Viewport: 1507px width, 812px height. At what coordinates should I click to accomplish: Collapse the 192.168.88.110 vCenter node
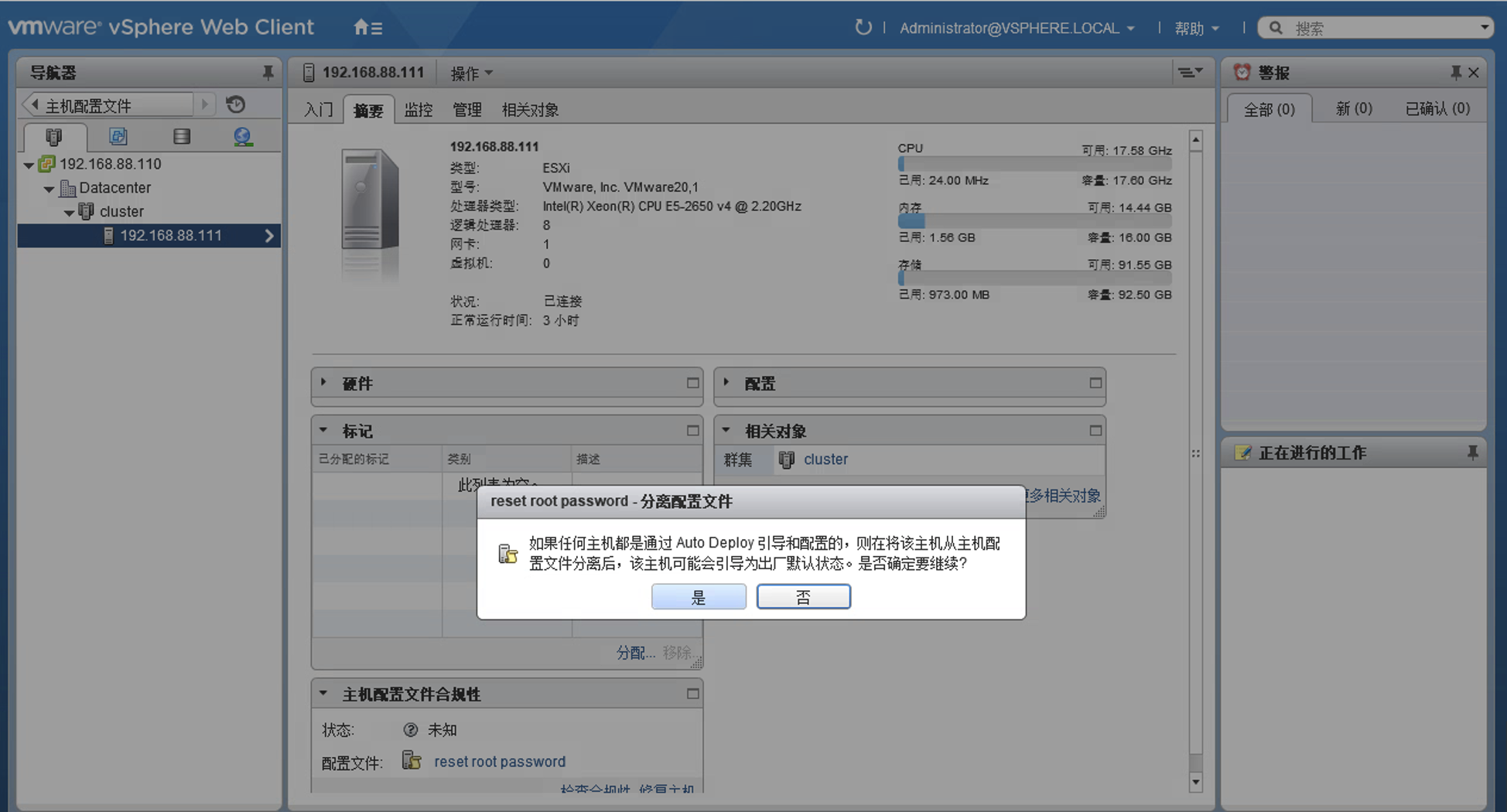(29, 165)
